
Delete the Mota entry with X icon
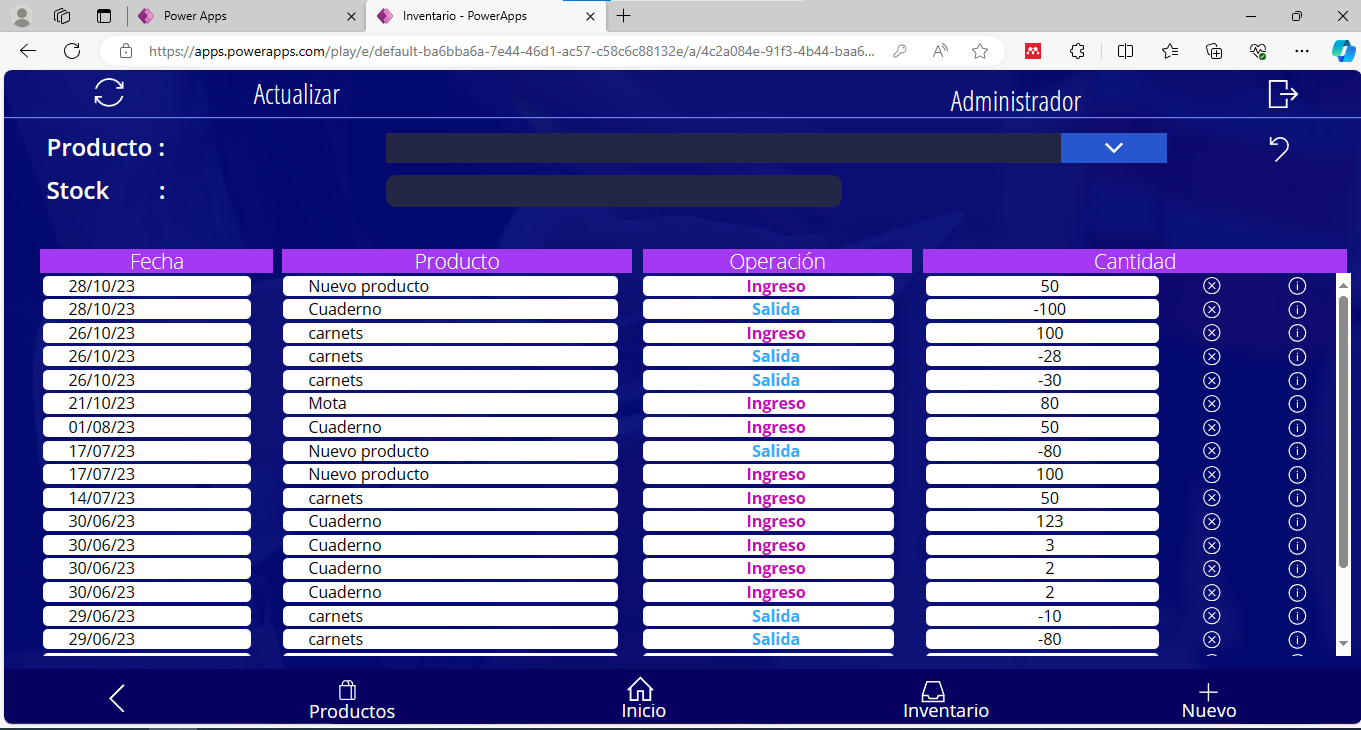(1211, 404)
